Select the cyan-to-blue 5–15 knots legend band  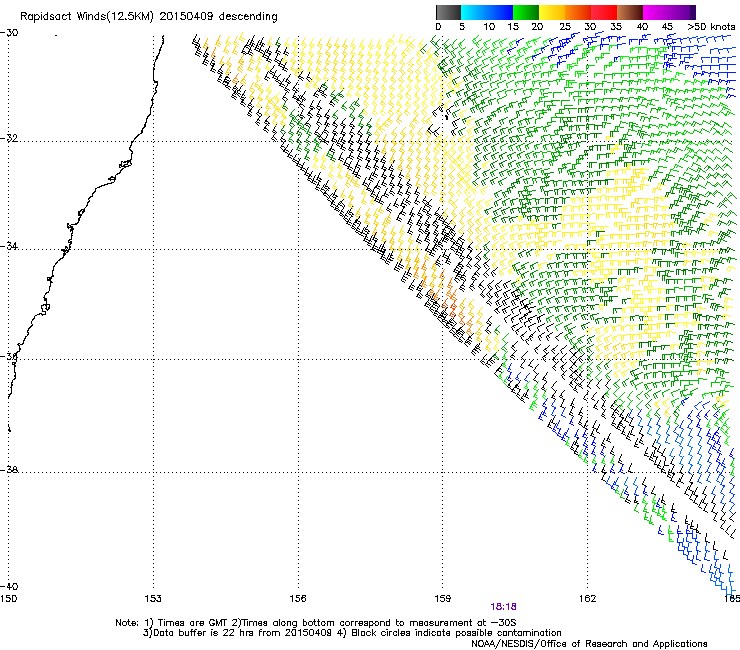click(487, 12)
